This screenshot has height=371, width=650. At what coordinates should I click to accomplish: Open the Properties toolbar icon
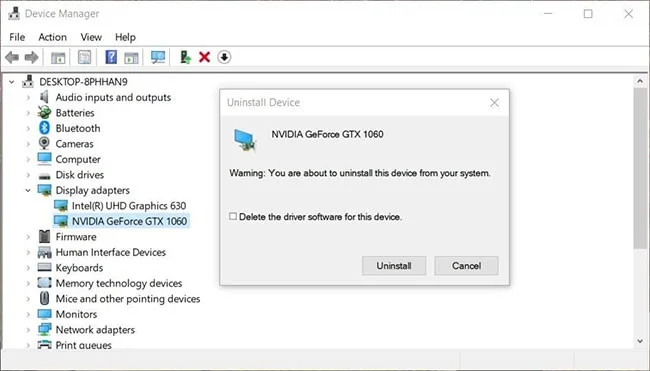[85, 57]
